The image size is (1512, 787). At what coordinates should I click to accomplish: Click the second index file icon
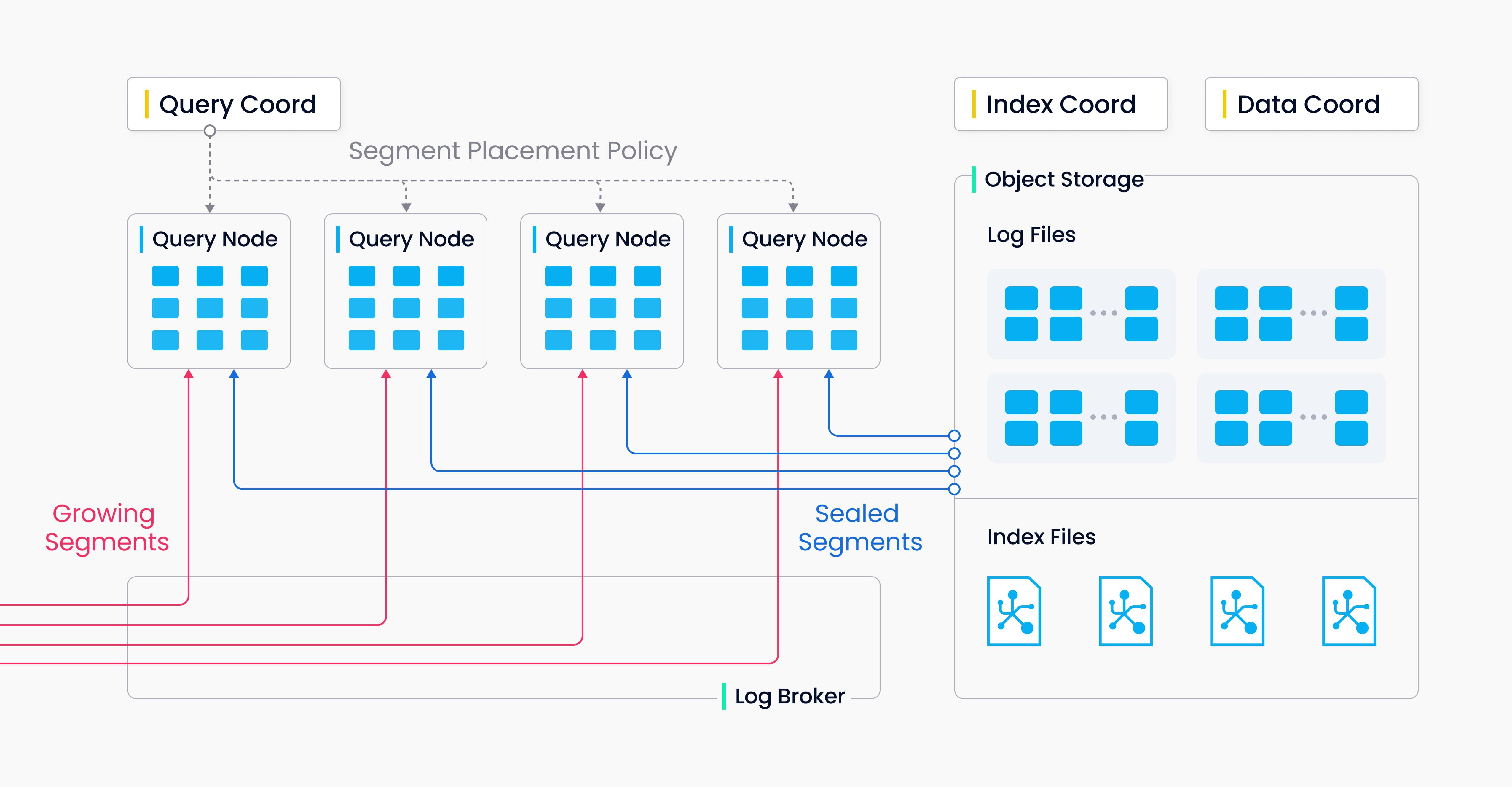pos(1125,611)
